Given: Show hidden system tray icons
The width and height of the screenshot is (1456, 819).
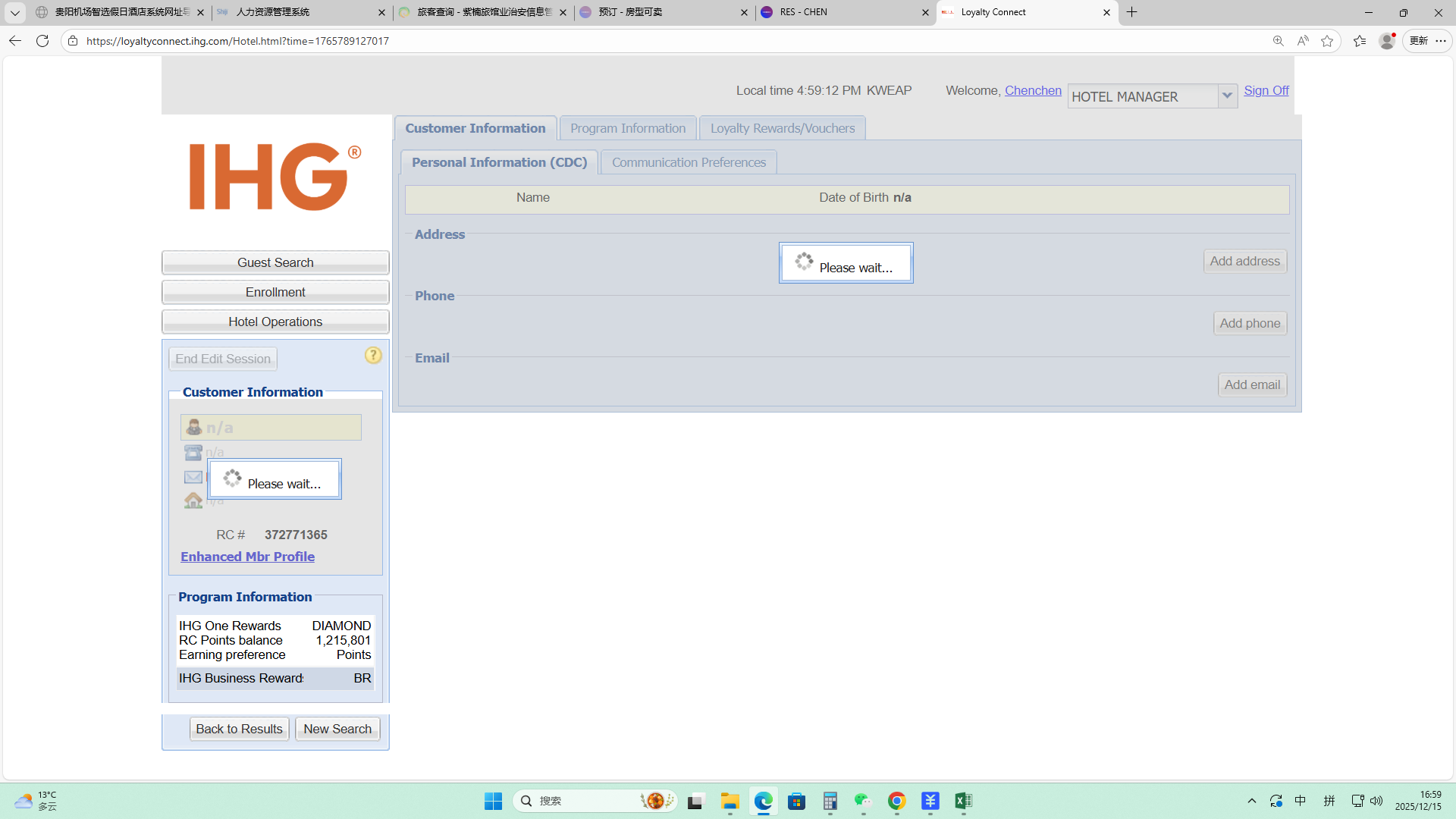Looking at the screenshot, I should point(1252,801).
